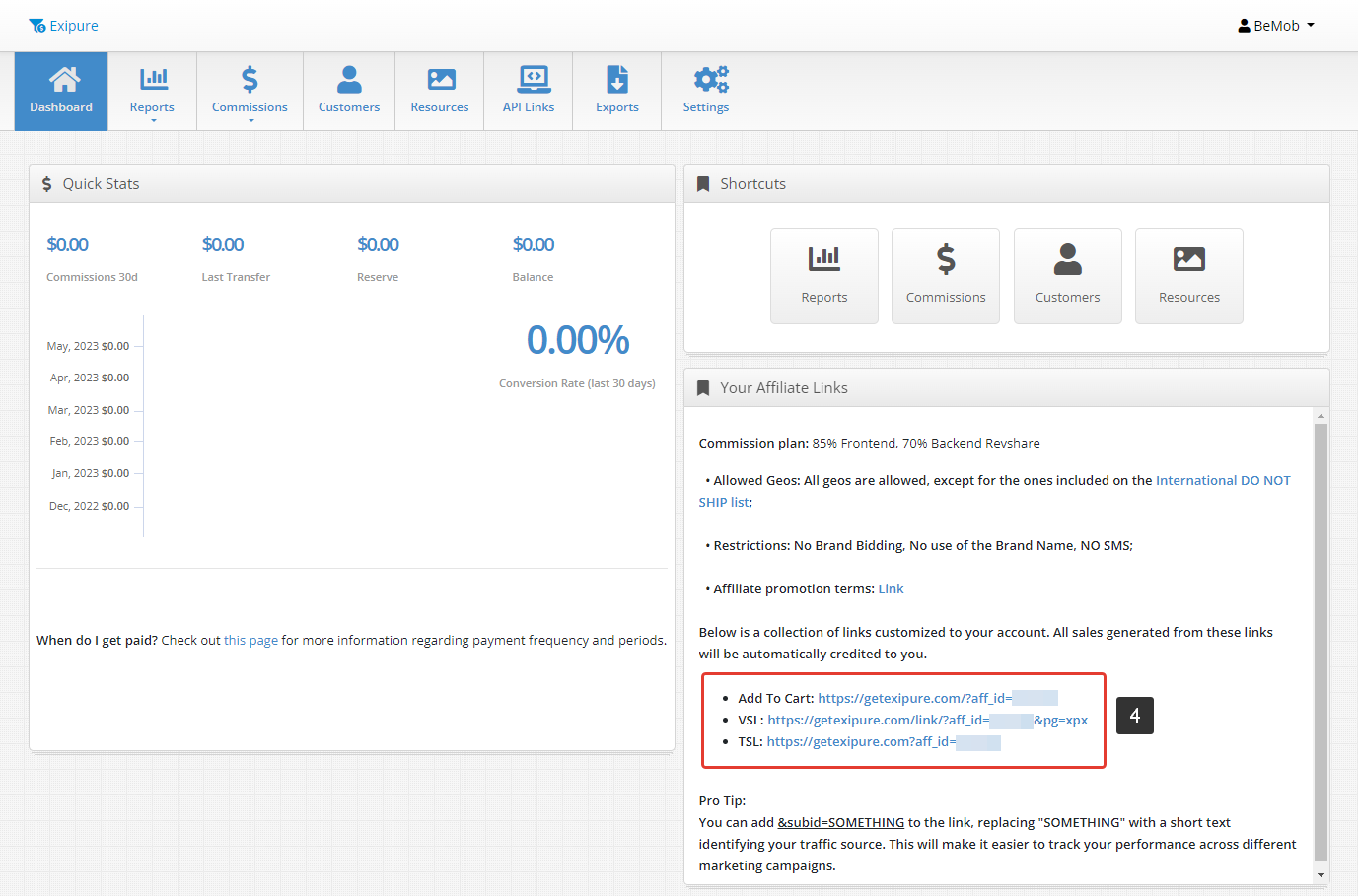Click Resources image icon in navigation
The height and width of the screenshot is (896, 1358).
(x=440, y=80)
